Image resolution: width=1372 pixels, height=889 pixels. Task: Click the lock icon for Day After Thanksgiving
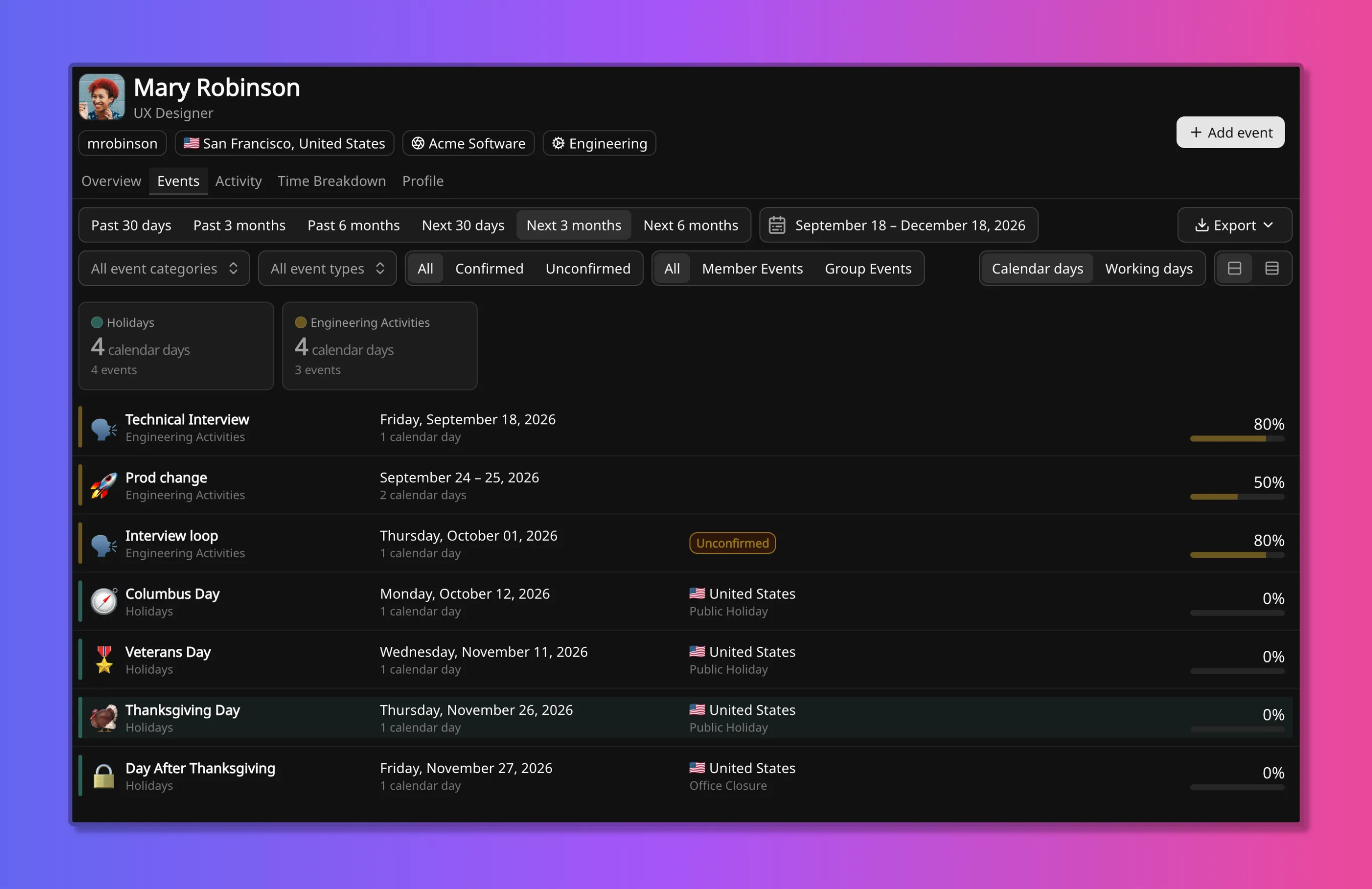point(104,777)
